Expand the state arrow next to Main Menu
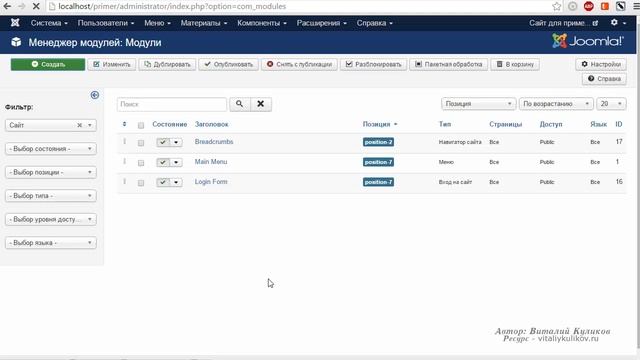 coord(176,162)
